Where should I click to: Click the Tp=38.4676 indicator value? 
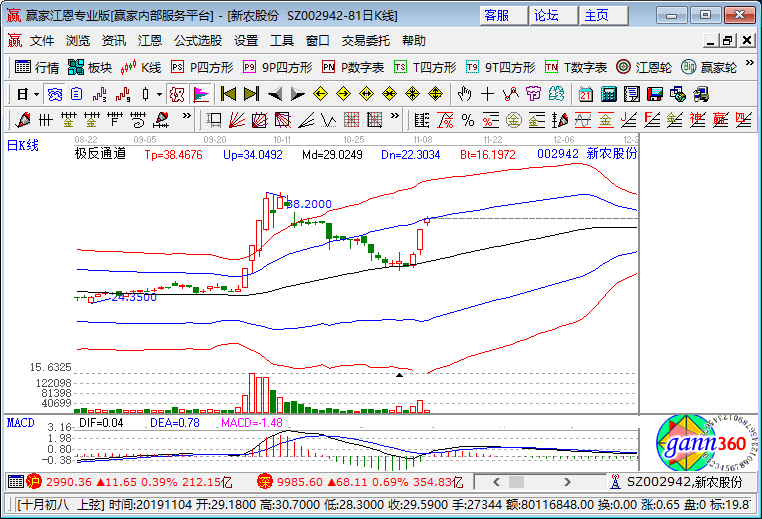tap(173, 155)
